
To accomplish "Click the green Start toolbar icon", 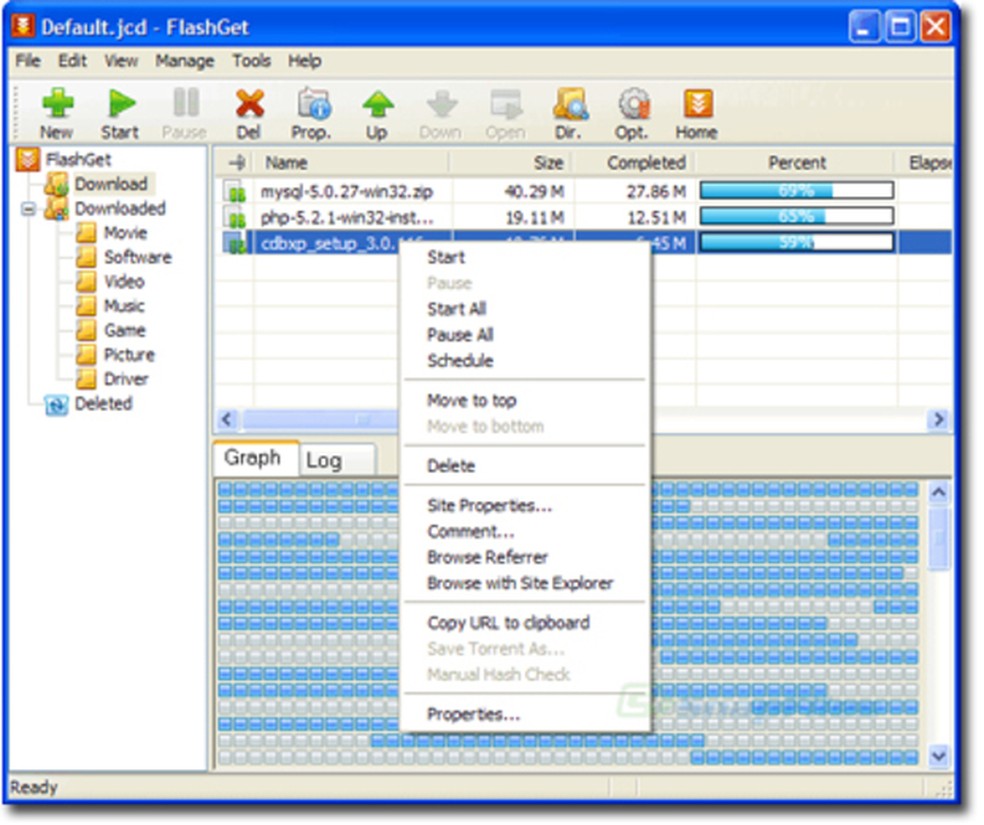I will [120, 104].
